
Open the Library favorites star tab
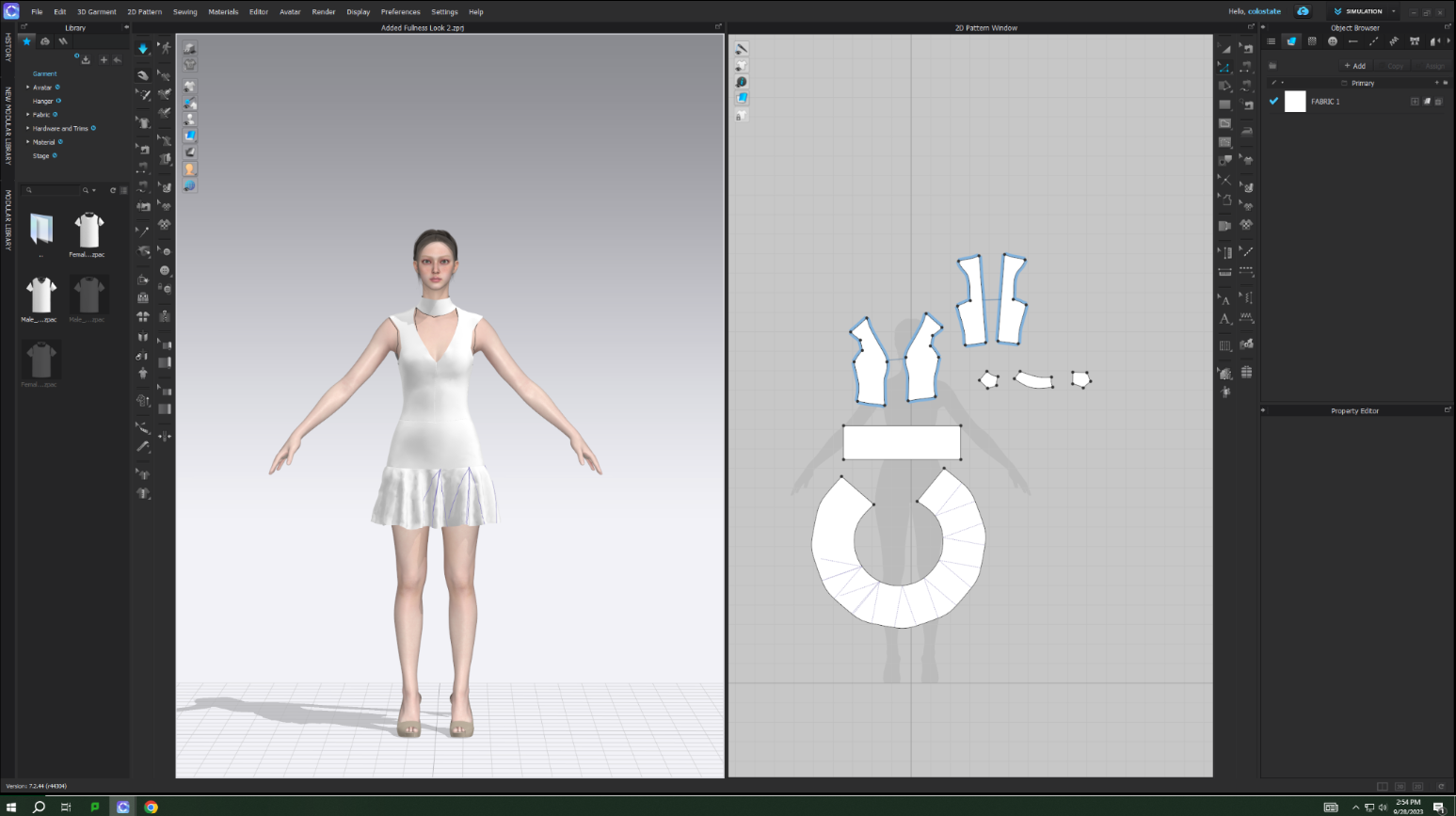pos(26,41)
